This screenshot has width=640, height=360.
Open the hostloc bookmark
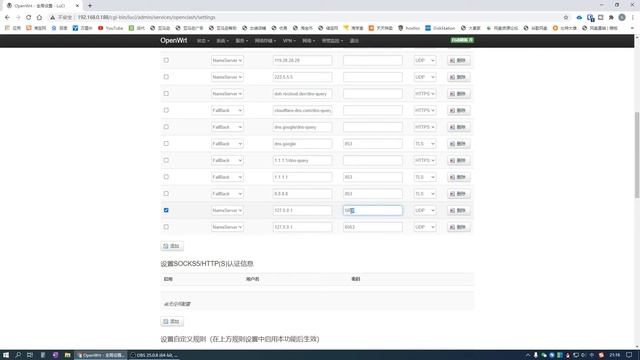pos(409,28)
